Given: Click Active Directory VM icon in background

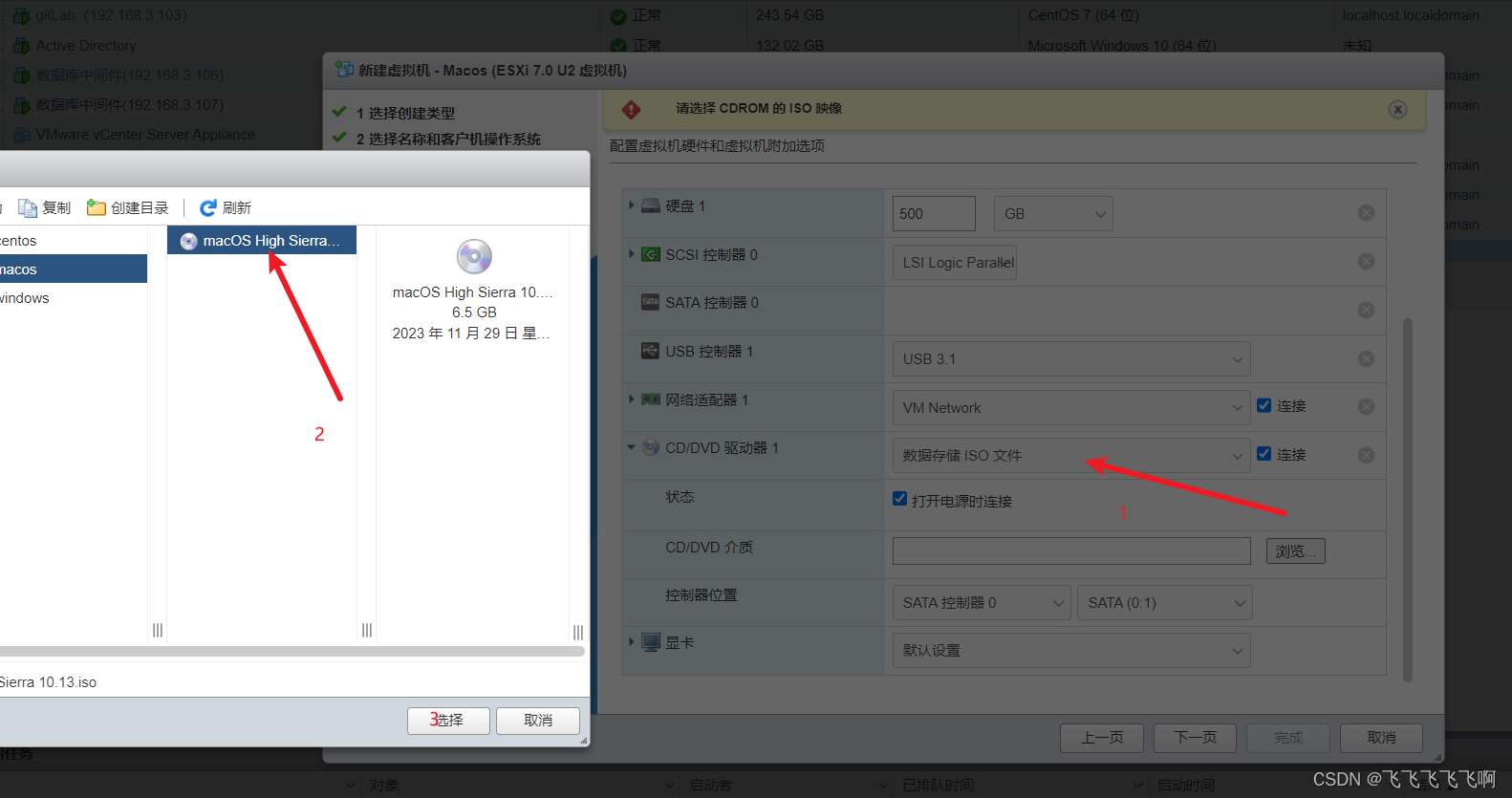Looking at the screenshot, I should click(x=21, y=45).
